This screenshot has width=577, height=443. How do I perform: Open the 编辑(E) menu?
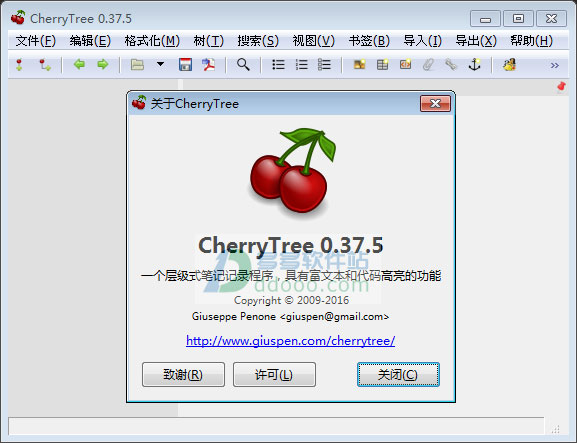click(x=90, y=40)
